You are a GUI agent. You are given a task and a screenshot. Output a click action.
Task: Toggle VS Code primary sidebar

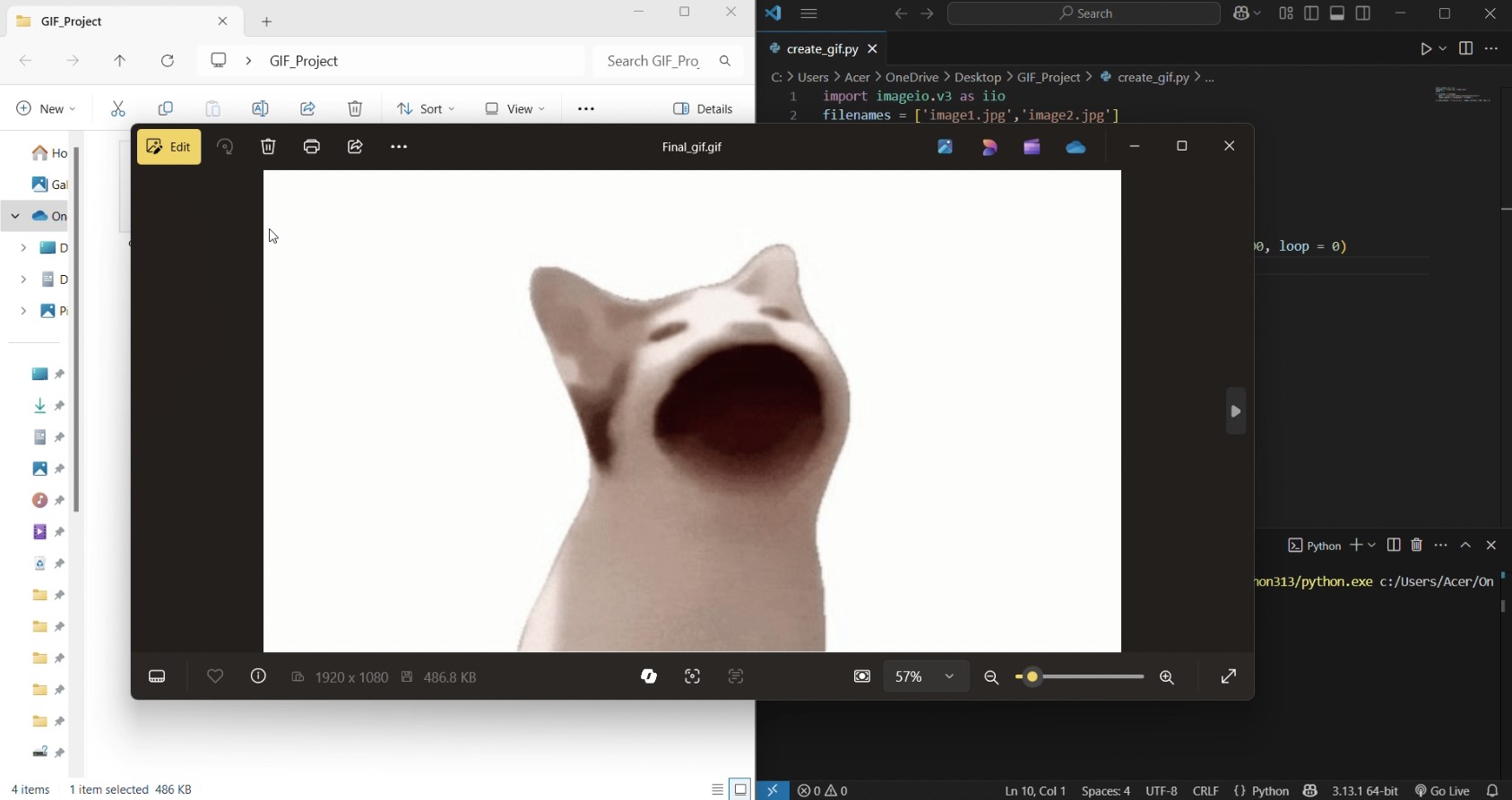click(1311, 13)
